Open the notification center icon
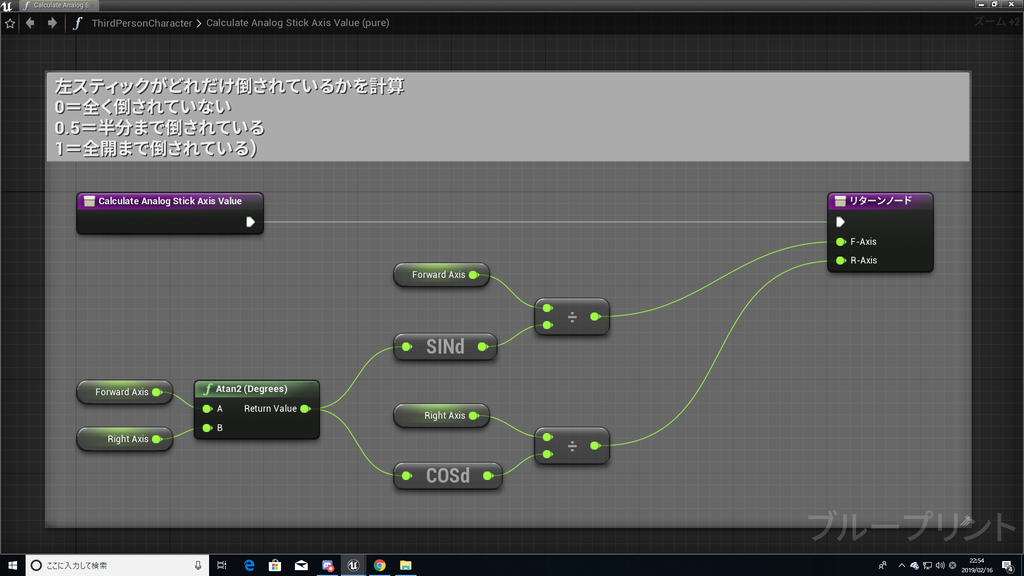The image size is (1024, 576). coord(1008,566)
